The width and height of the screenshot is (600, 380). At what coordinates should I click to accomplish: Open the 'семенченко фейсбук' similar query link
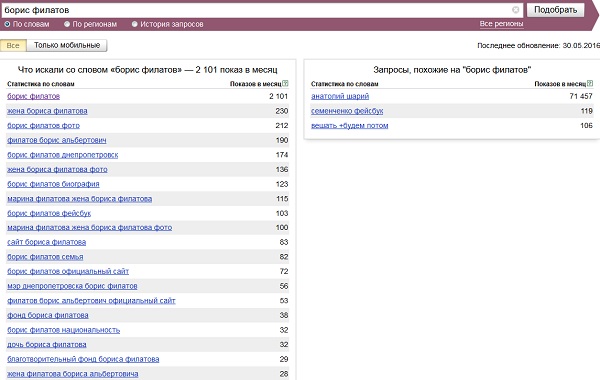[347, 111]
